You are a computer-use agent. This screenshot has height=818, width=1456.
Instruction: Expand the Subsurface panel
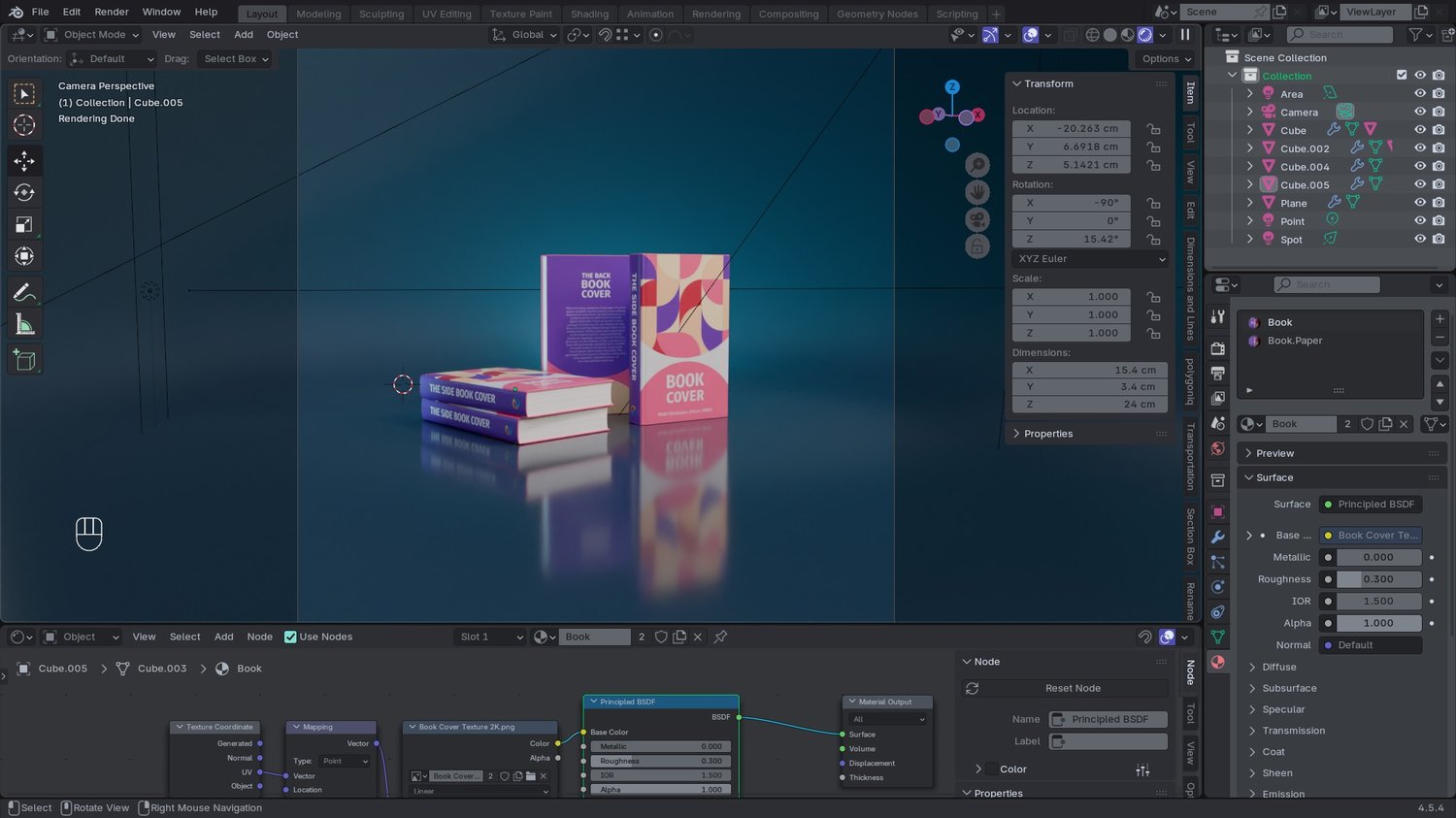point(1289,688)
